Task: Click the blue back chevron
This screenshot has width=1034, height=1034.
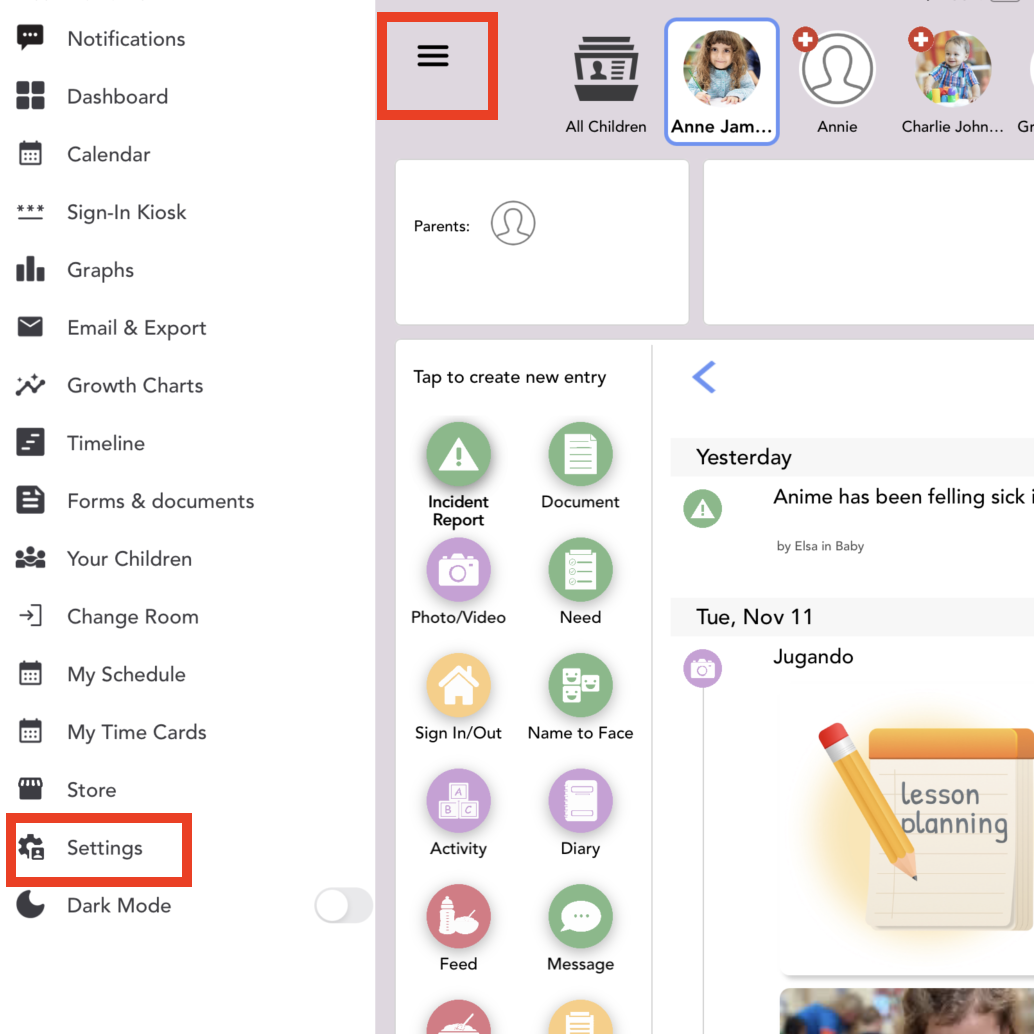Action: coord(704,377)
